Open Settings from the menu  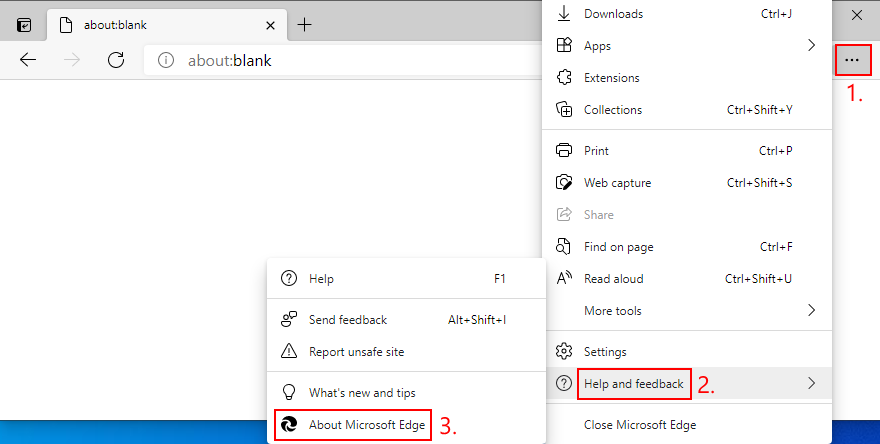coord(605,352)
